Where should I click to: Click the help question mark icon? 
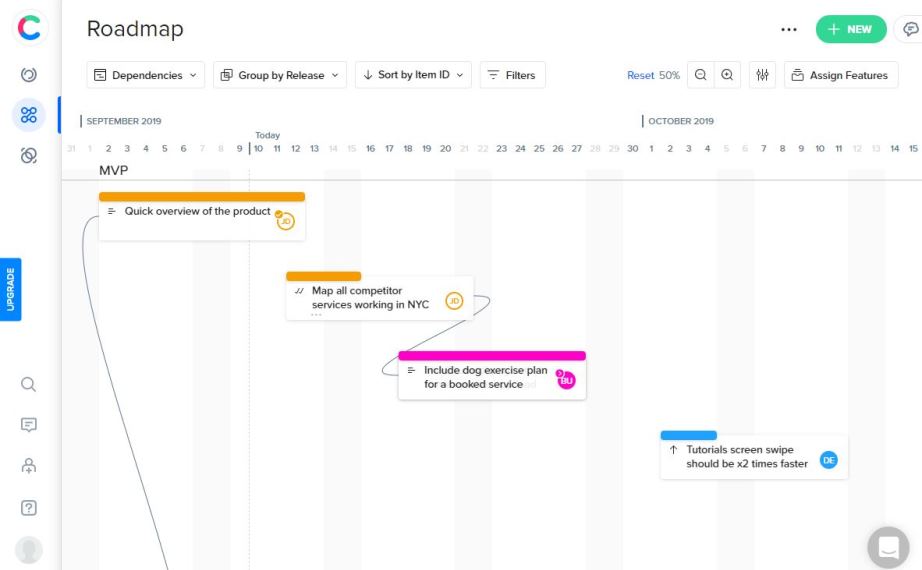pyautogui.click(x=29, y=507)
